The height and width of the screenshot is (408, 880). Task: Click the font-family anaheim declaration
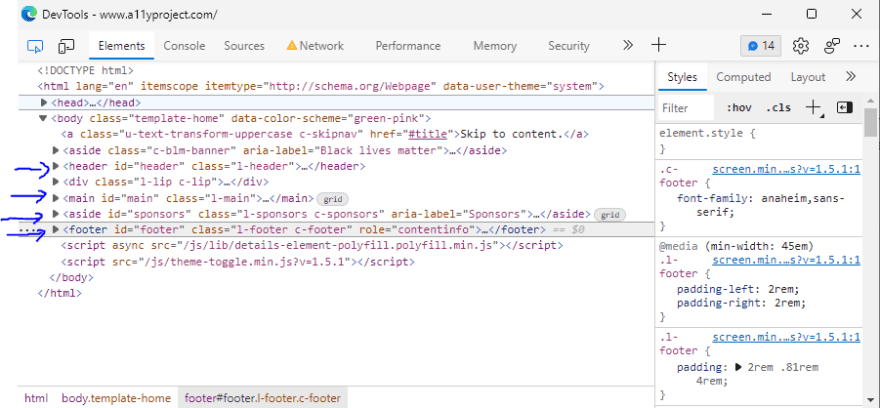(x=760, y=205)
